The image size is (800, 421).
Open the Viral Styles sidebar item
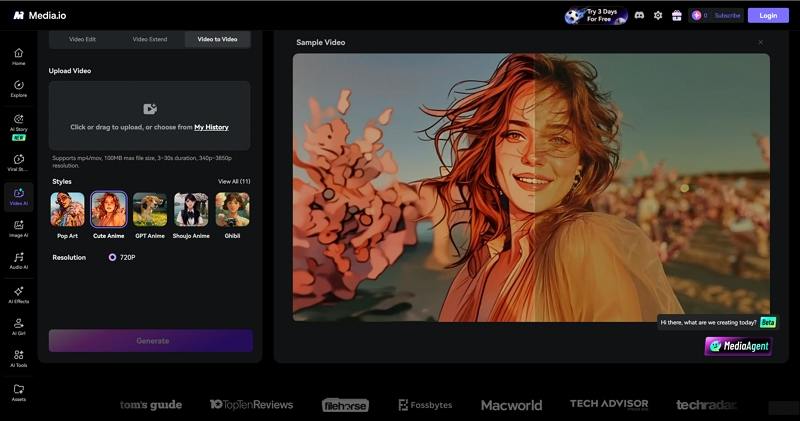(18, 162)
